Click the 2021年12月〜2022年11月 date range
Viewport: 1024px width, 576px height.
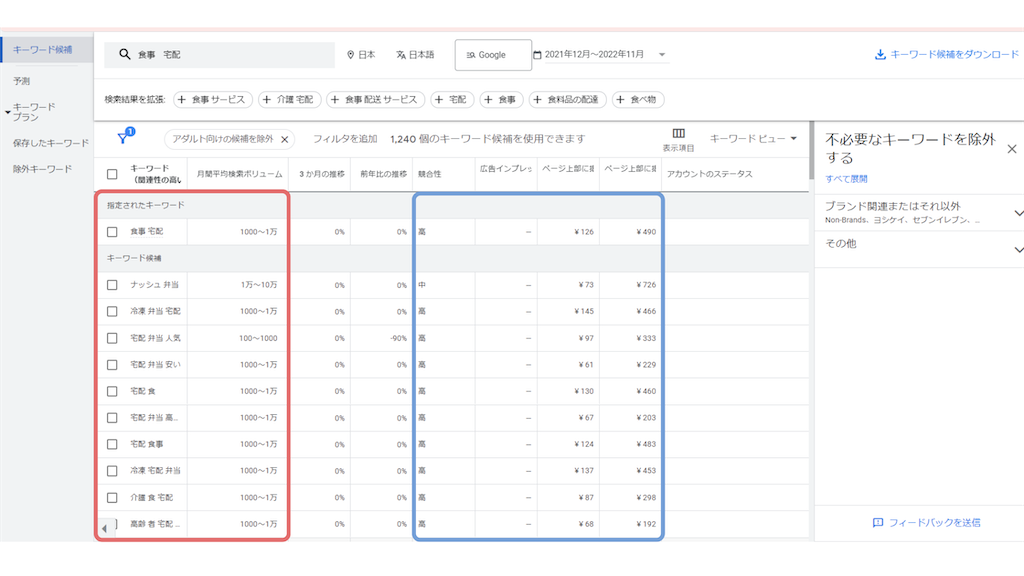click(x=594, y=54)
